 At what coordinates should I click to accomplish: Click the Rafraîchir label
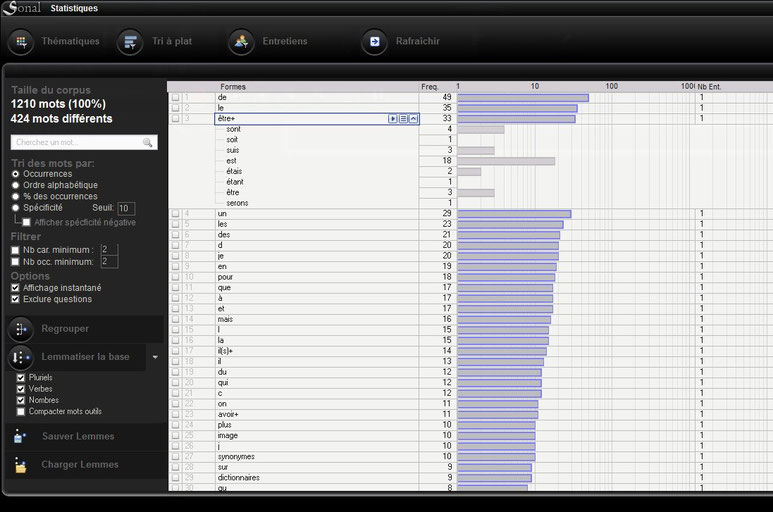418,41
